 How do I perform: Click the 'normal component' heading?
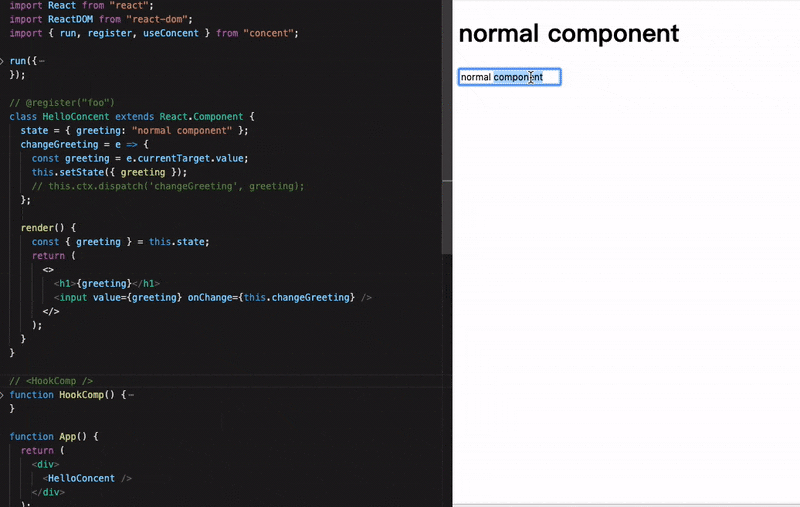568,34
